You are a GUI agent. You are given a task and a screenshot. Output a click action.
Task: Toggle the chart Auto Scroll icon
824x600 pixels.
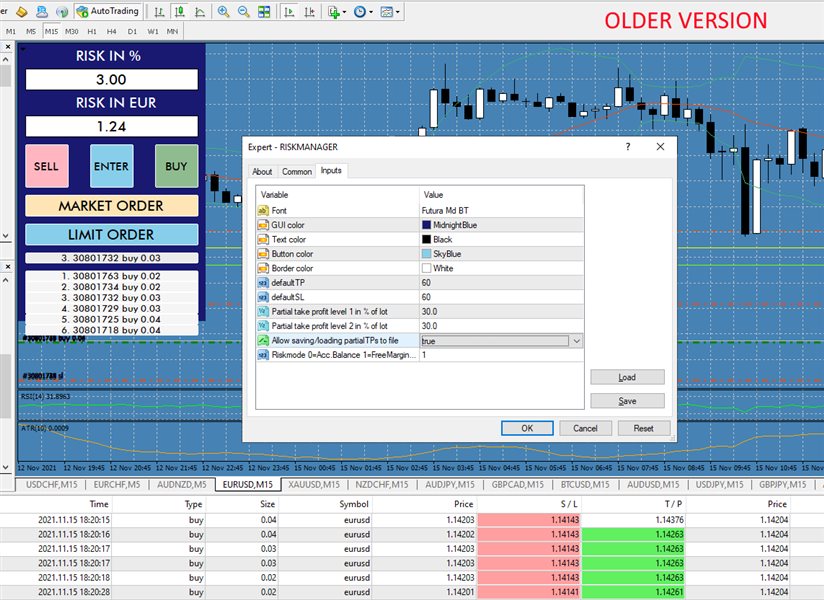(289, 12)
